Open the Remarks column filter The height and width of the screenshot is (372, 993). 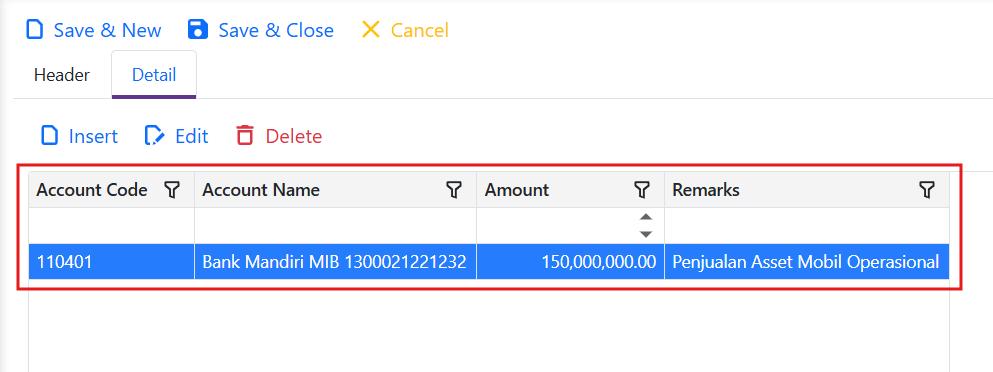927,189
